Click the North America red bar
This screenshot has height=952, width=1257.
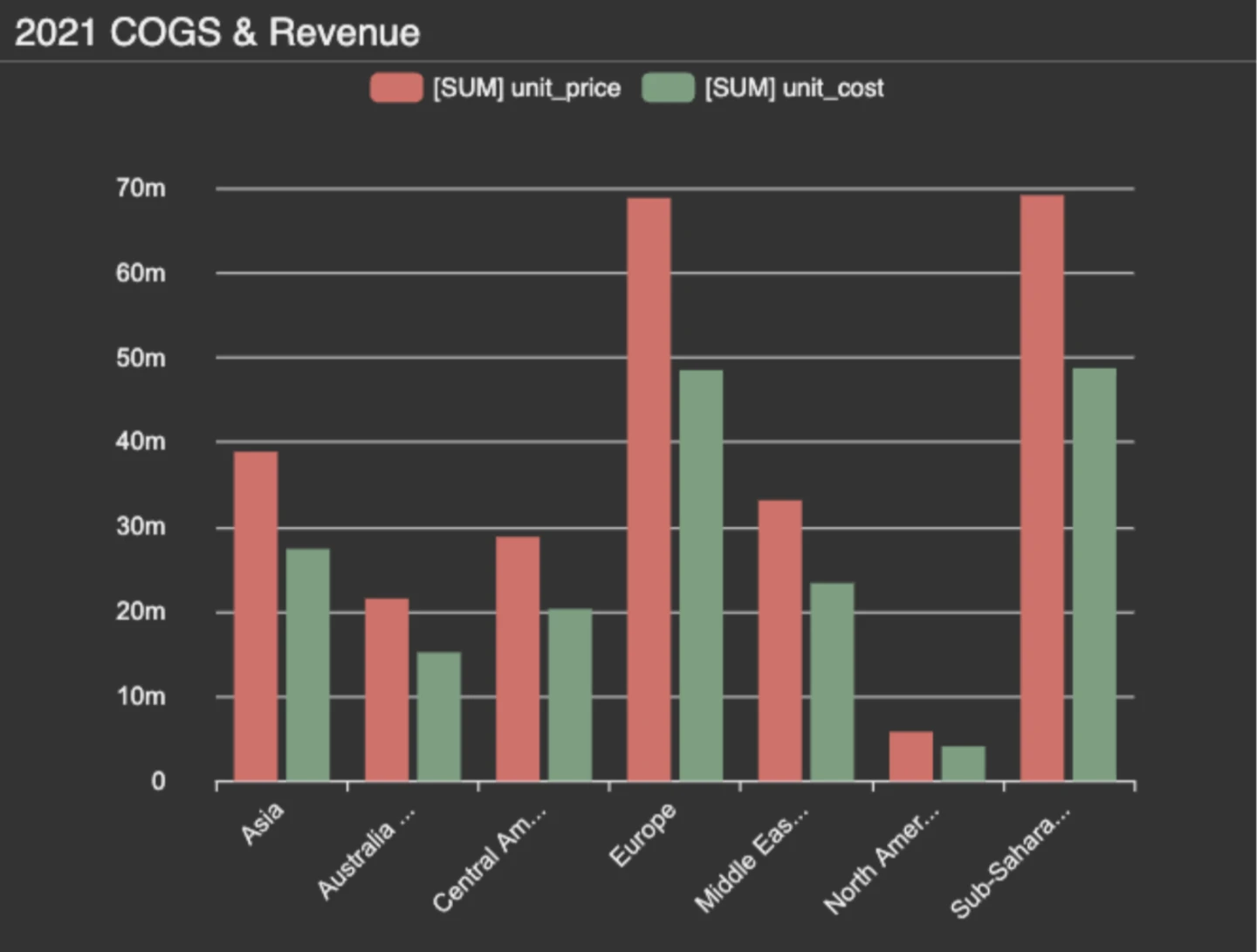click(x=911, y=756)
